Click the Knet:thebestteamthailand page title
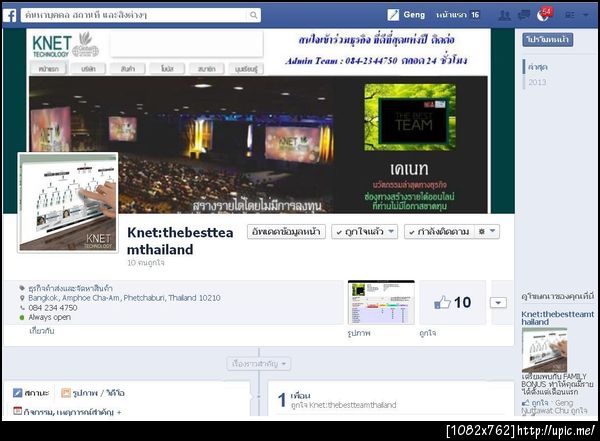The height and width of the screenshot is (441, 600). pos(180,241)
